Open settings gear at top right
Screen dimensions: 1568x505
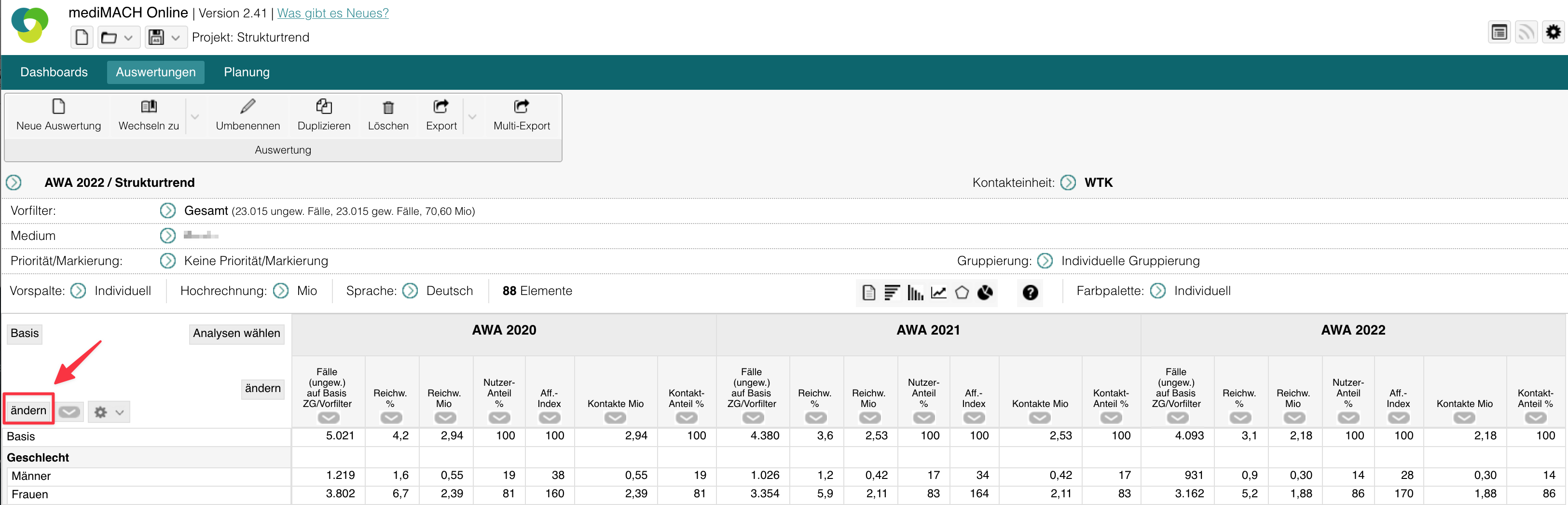click(x=1554, y=32)
